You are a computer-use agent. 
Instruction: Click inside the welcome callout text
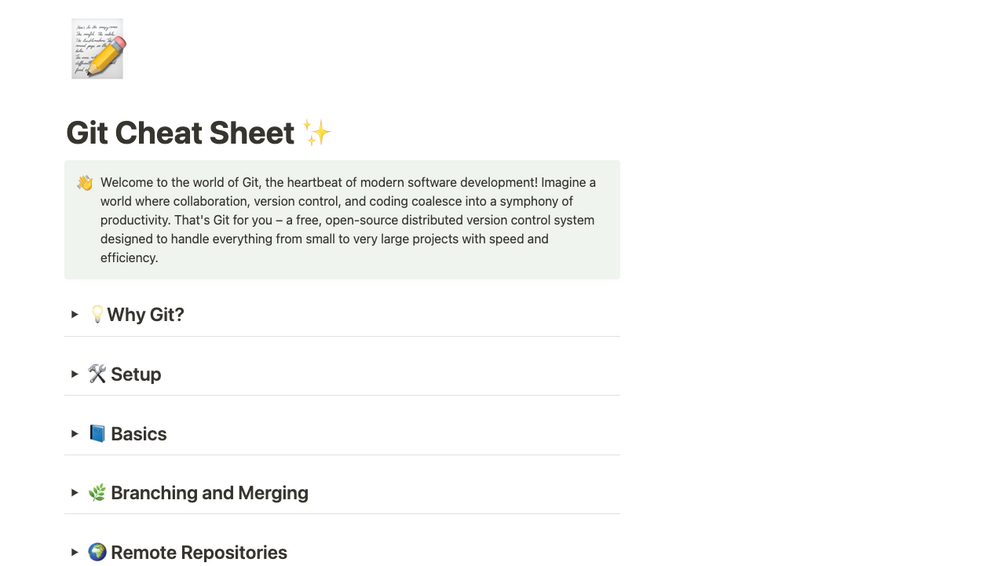pos(347,220)
